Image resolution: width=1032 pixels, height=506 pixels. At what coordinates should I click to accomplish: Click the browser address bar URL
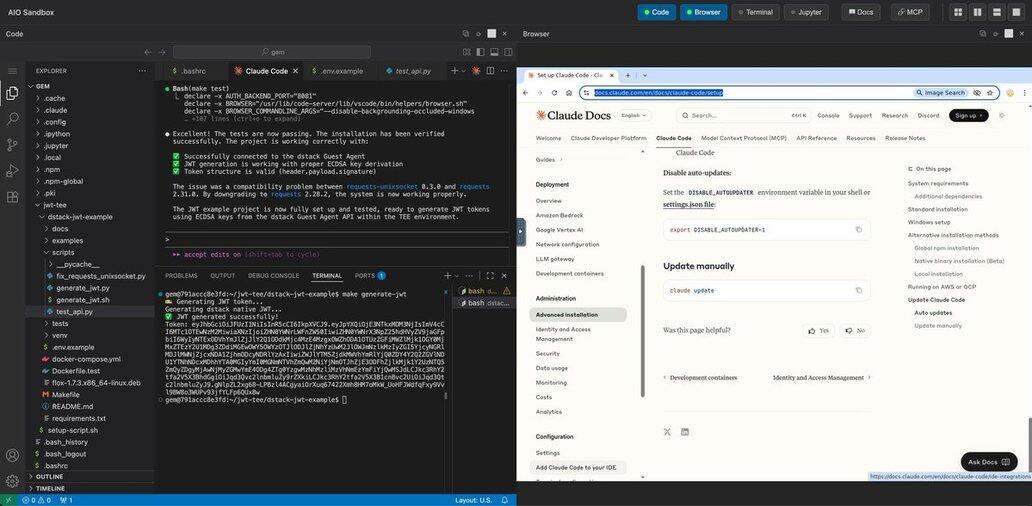(658, 93)
